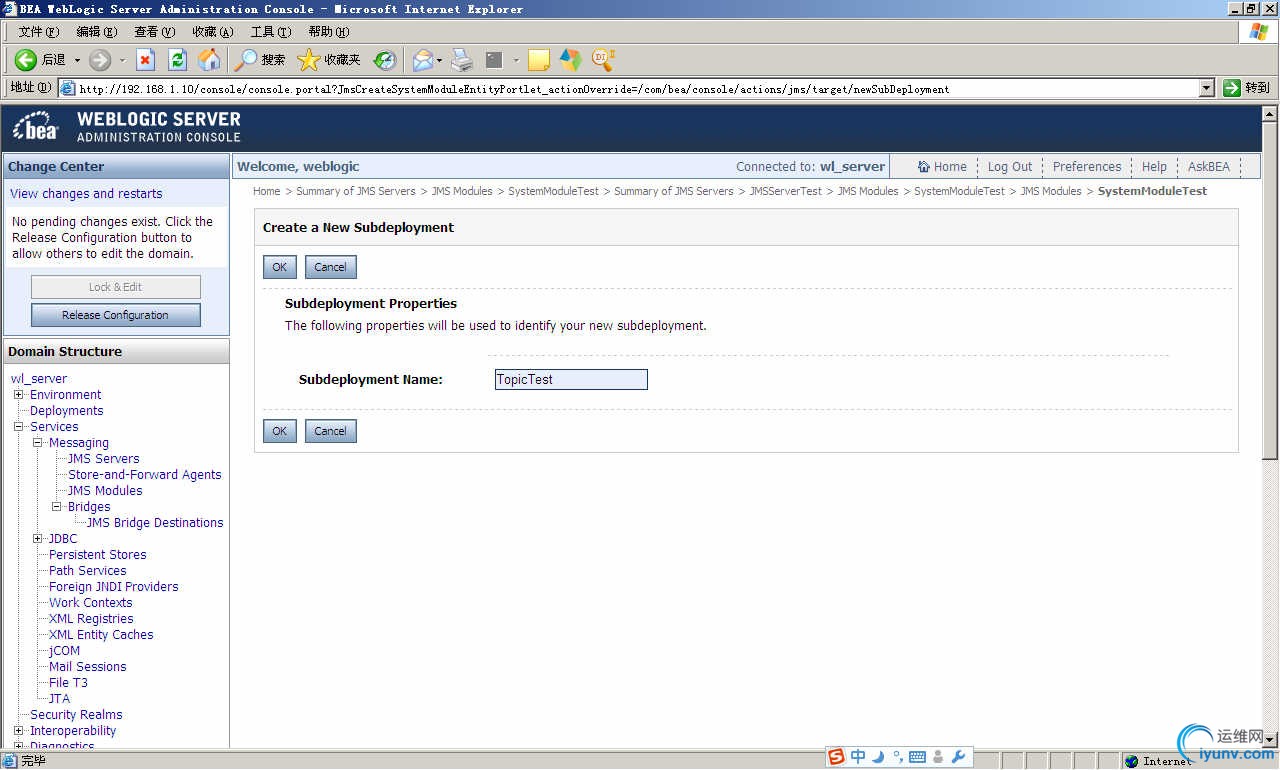Open the 收藏(A) menu
This screenshot has width=1280, height=770.
[x=213, y=32]
